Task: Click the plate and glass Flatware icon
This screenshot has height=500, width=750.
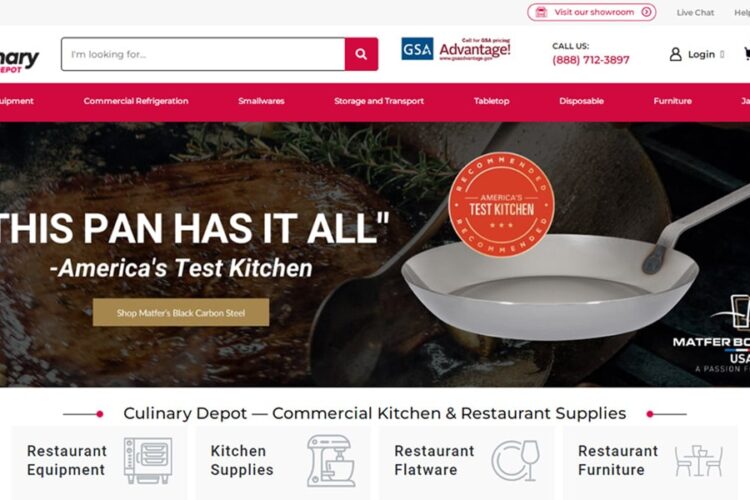Action: pyautogui.click(x=516, y=460)
